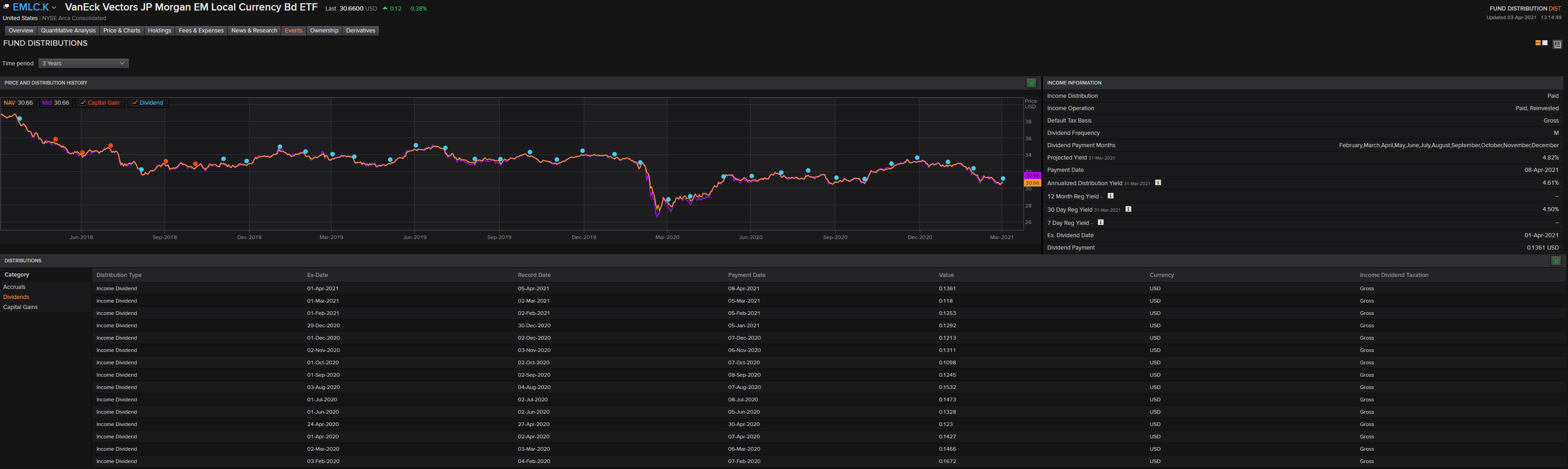The image size is (1568, 469).
Task: Click the Dec-2019 label on the chart axis
Action: 584,237
